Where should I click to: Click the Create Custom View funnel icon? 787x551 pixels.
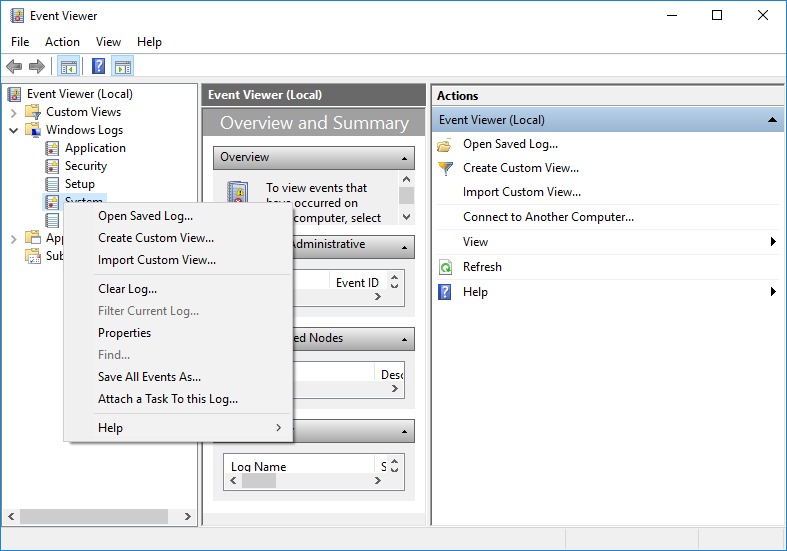pos(446,168)
